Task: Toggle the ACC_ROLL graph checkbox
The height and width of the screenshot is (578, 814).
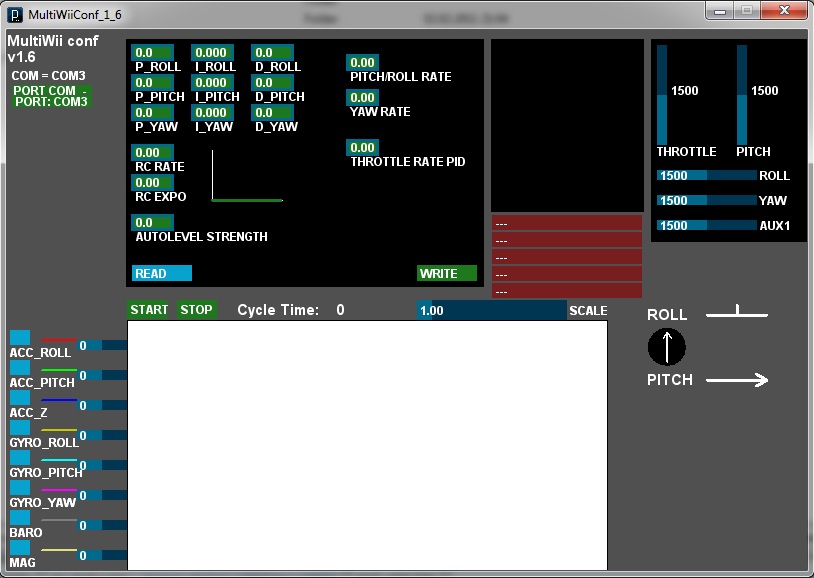Action: (20, 338)
